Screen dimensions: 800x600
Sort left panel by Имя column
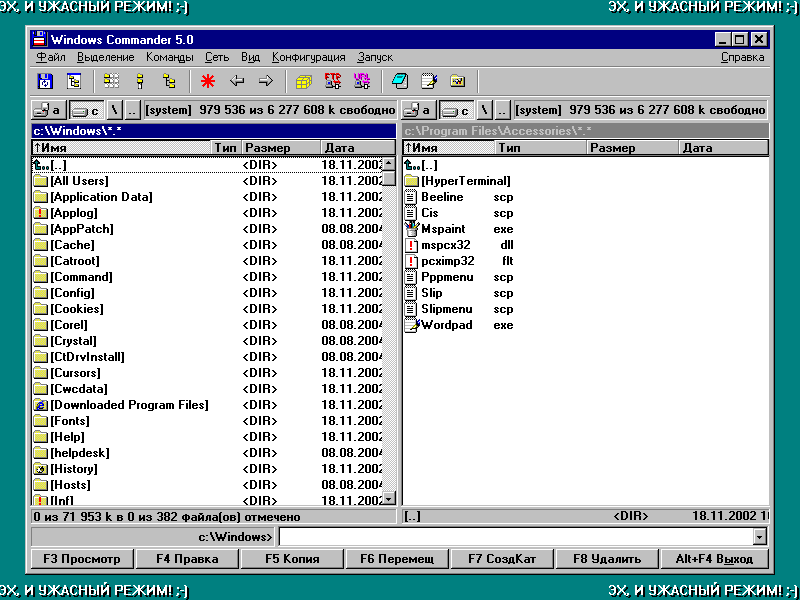click(121, 148)
